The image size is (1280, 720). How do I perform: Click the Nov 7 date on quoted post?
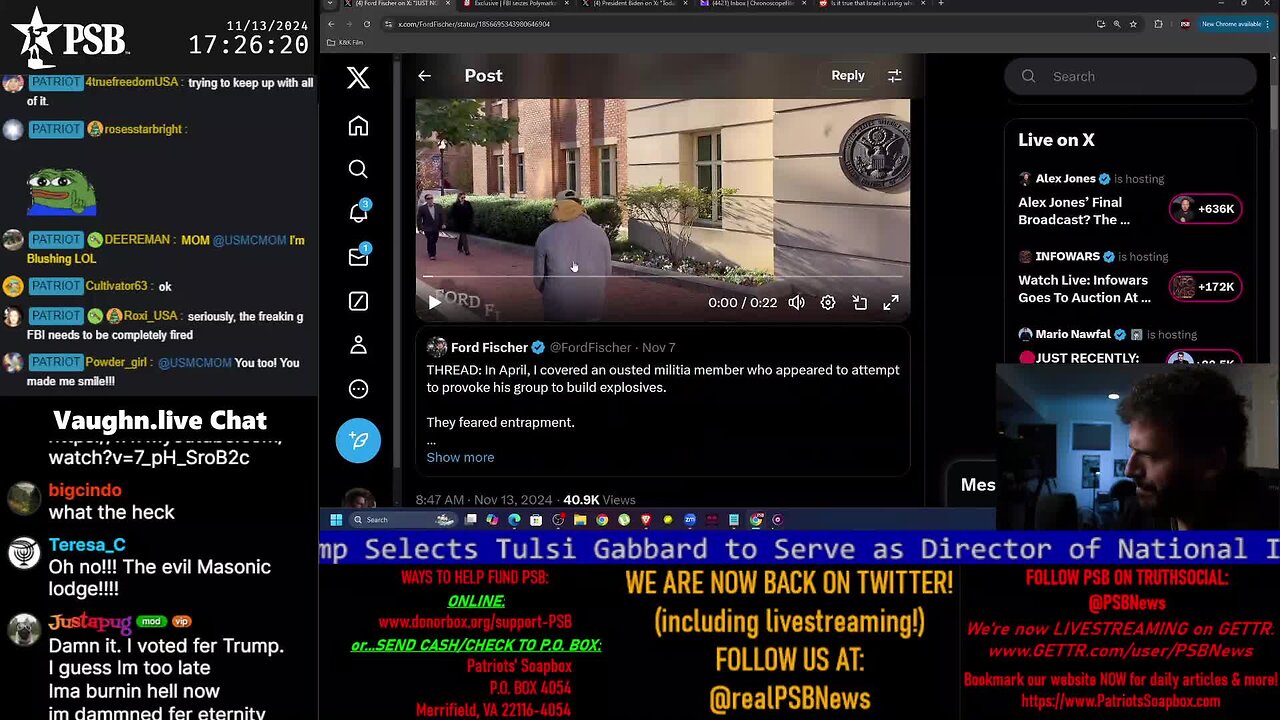click(658, 347)
